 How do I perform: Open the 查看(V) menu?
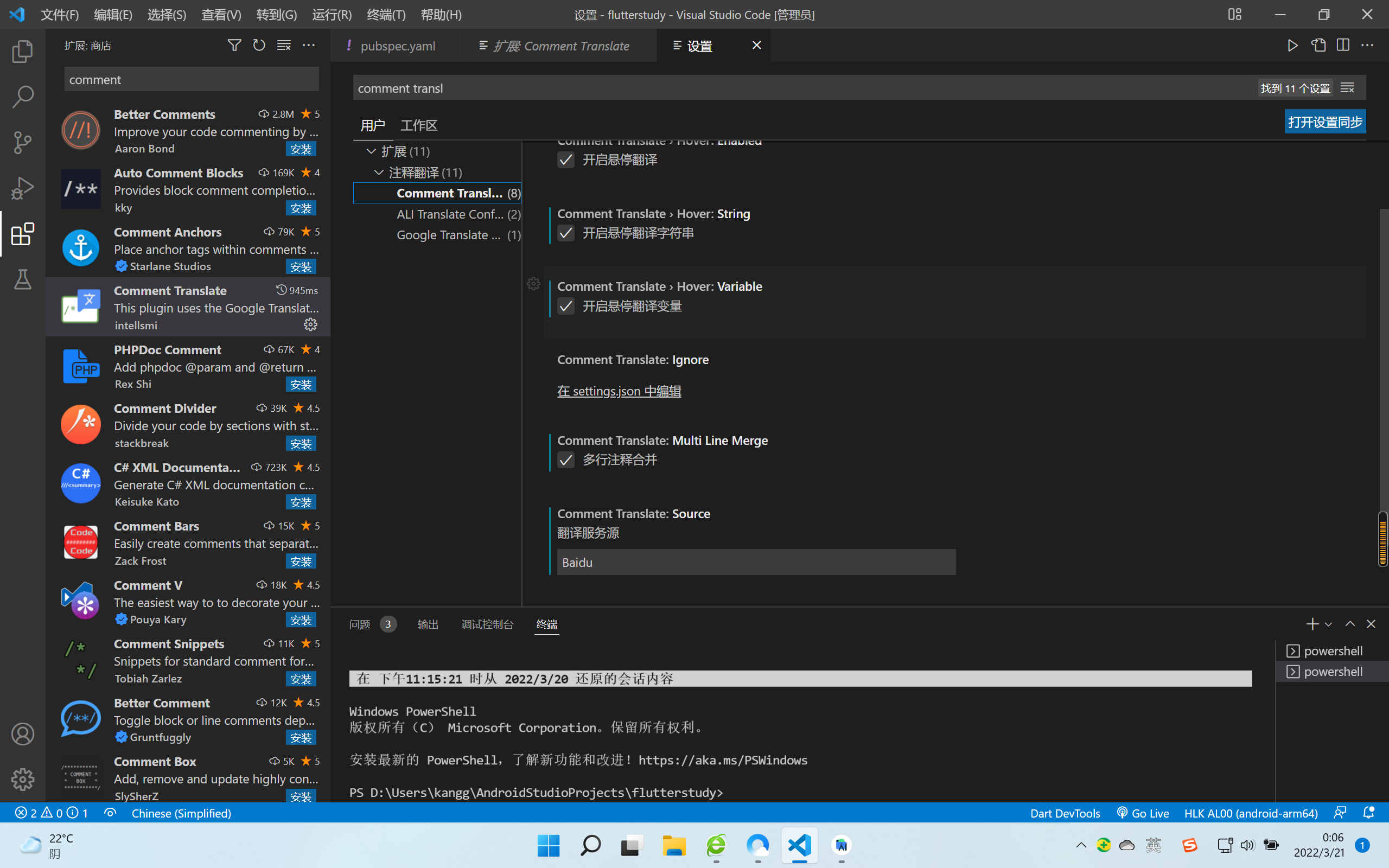221,14
